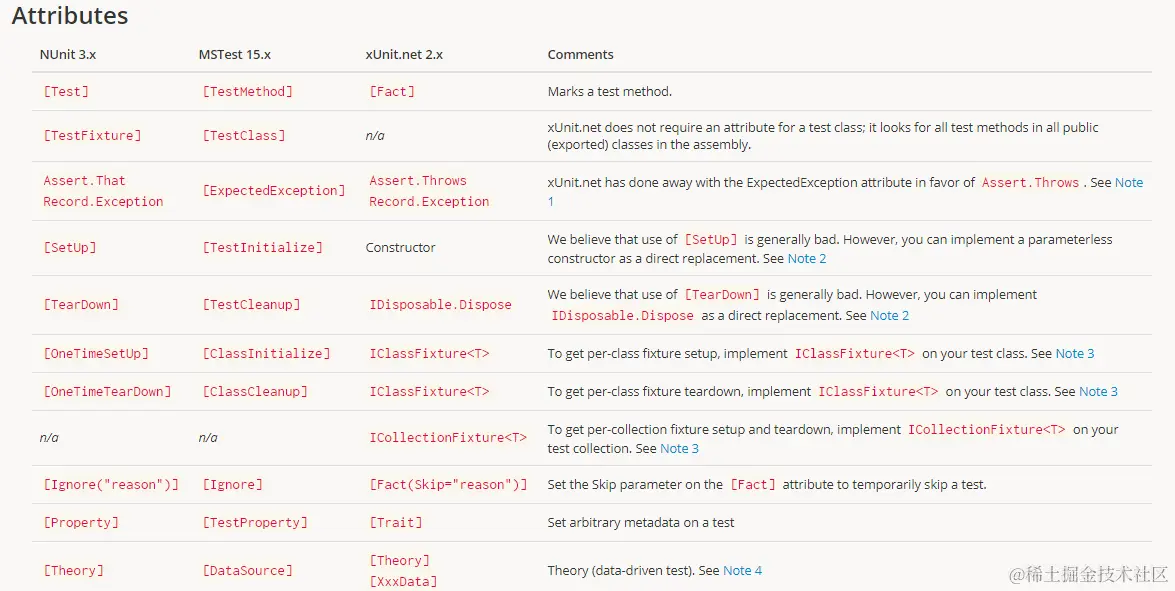Image resolution: width=1175 pixels, height=591 pixels.
Task: Click n/a in the [TestFixture] row
Action: coord(375,136)
